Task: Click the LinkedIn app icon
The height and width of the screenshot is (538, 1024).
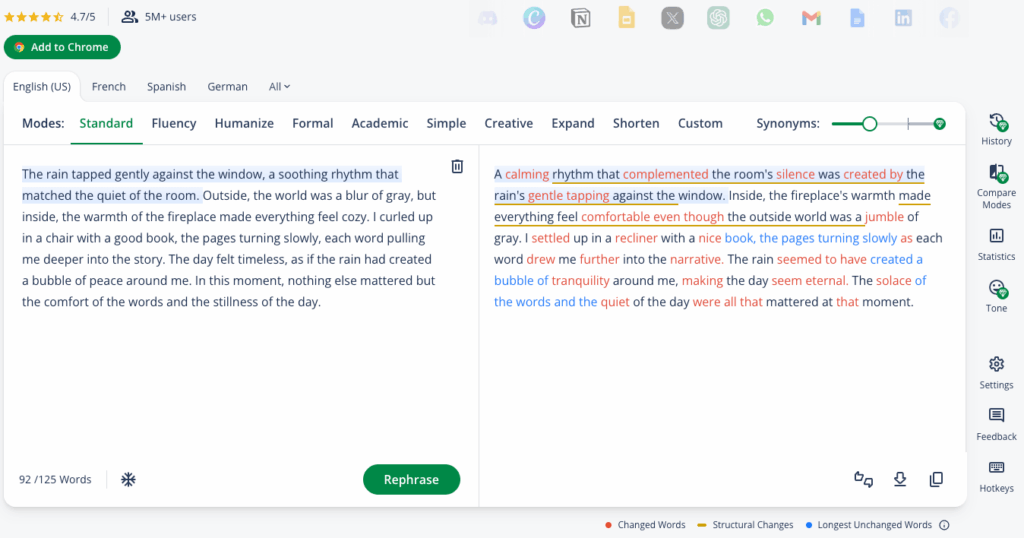Action: pos(903,18)
